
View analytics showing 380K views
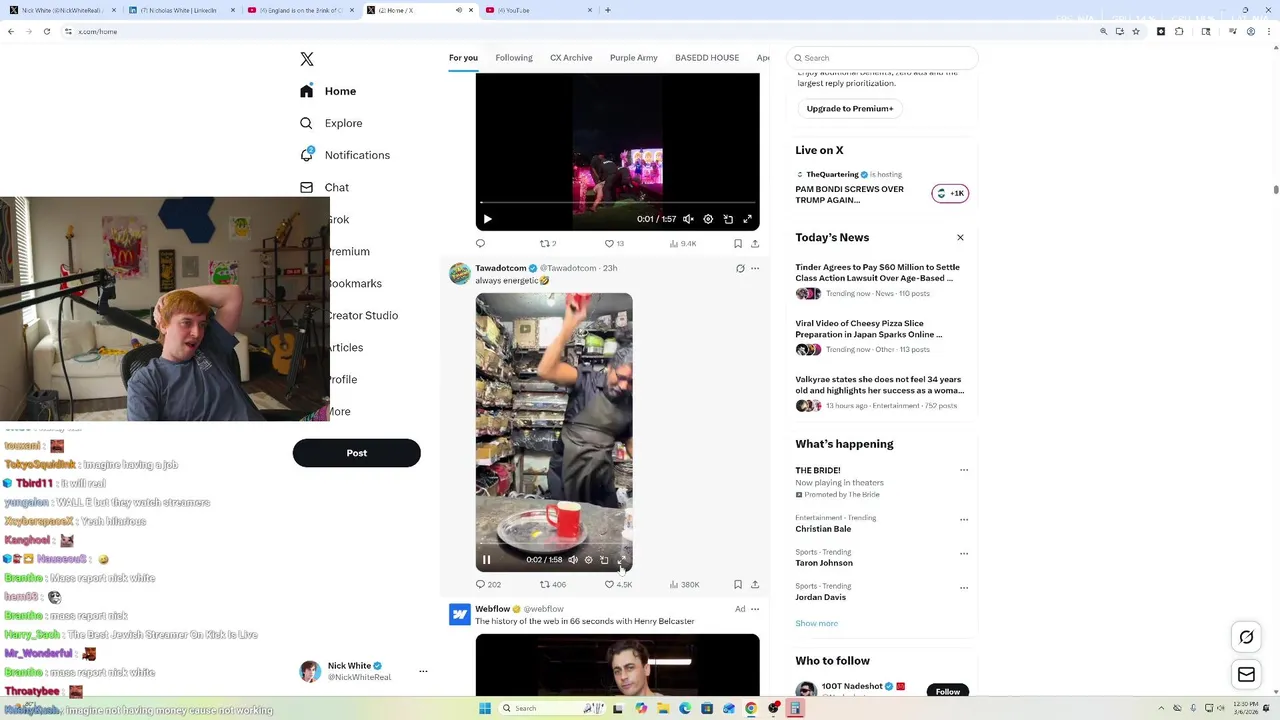[684, 584]
